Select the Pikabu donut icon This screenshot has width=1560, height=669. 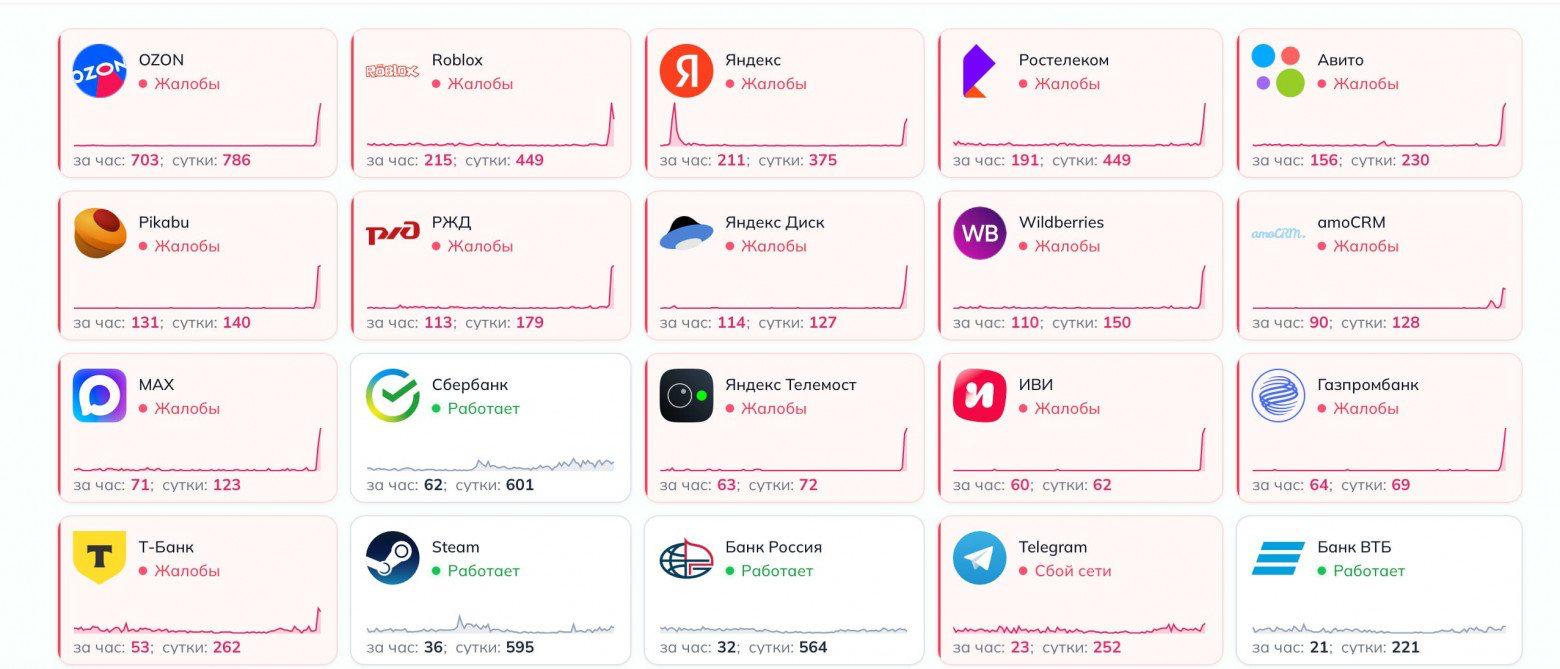(x=100, y=233)
